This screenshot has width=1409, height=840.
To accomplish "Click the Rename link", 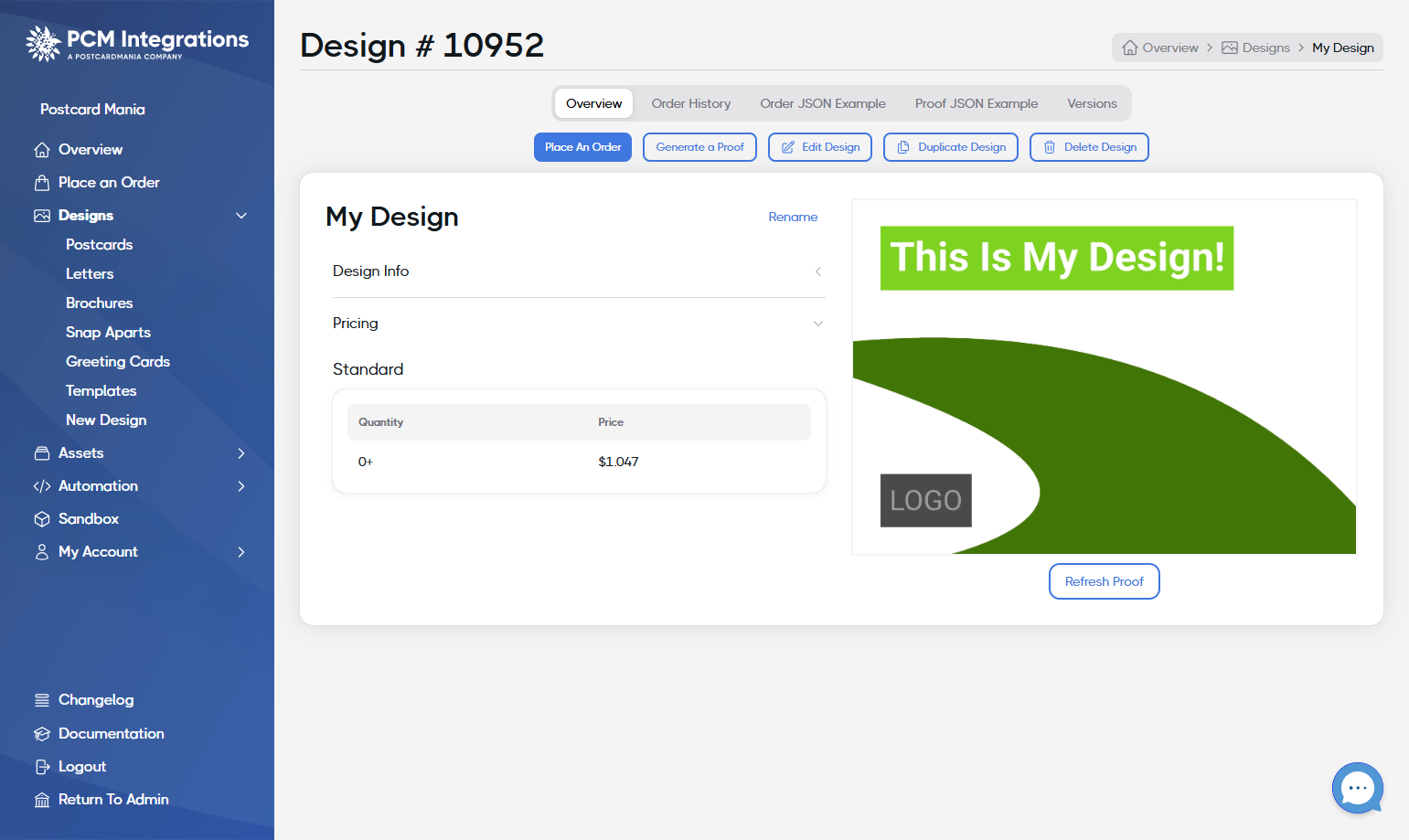I will [793, 217].
